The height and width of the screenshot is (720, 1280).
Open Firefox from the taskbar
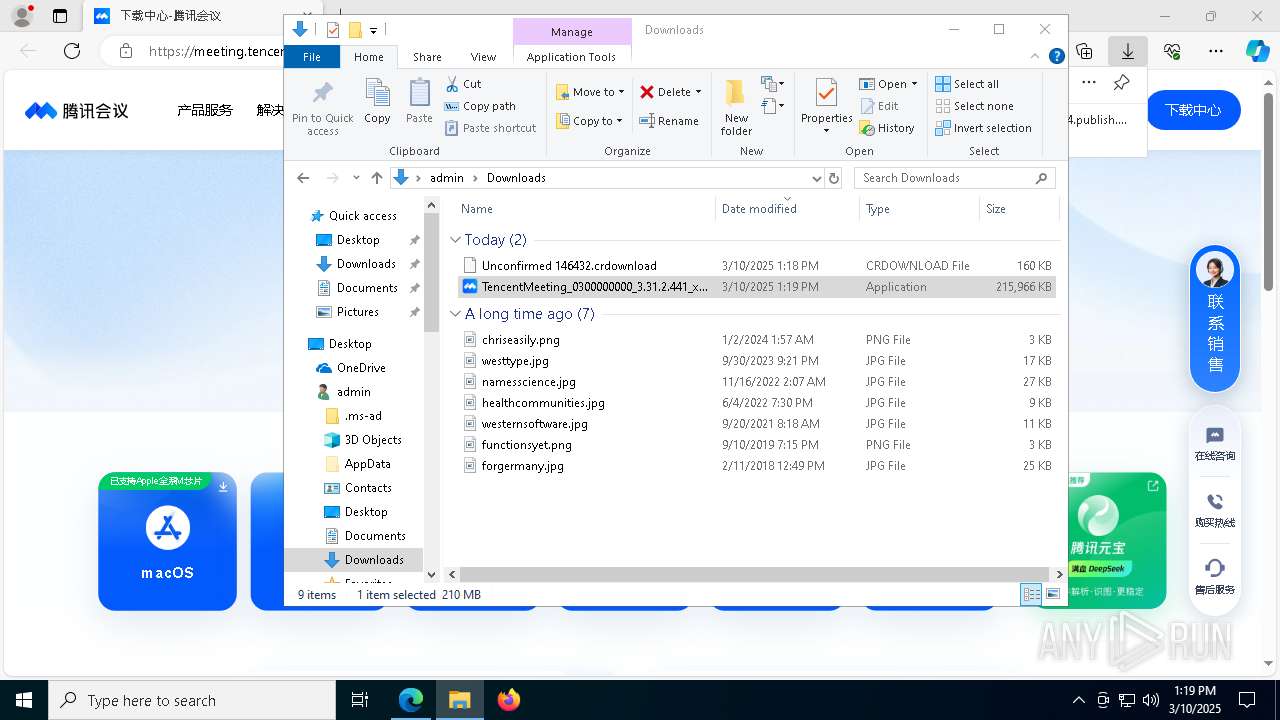(508, 700)
